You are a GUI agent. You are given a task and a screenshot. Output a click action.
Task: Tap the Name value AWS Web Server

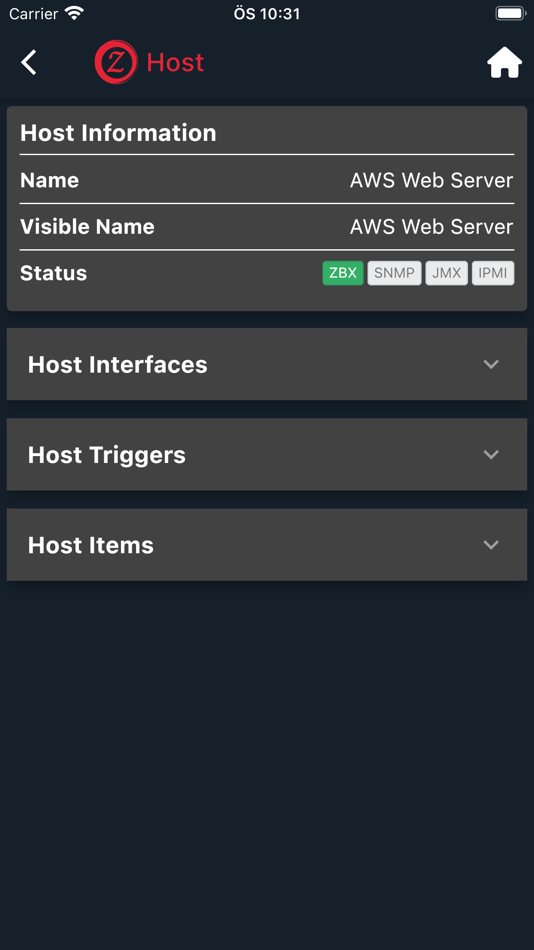432,180
